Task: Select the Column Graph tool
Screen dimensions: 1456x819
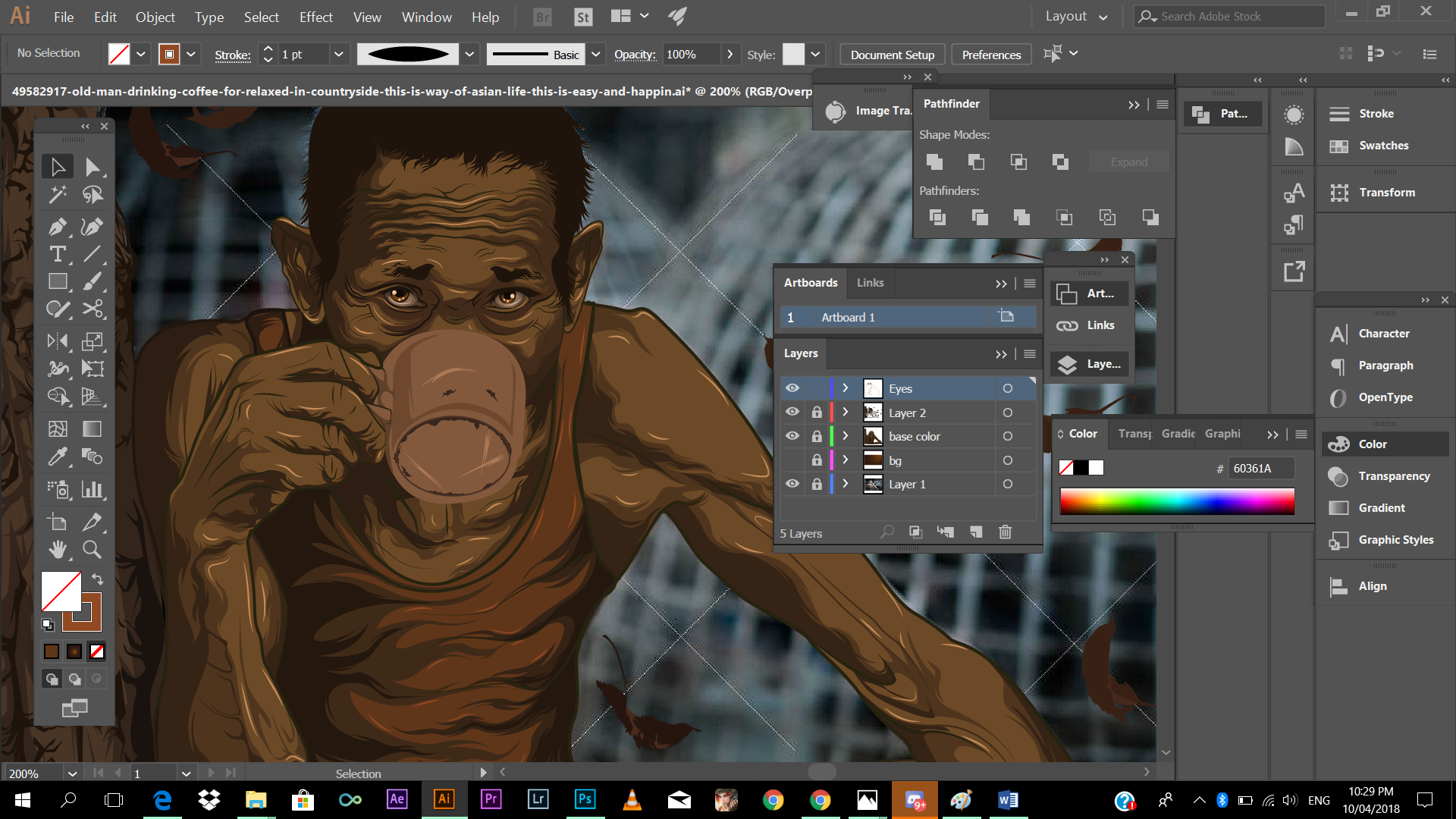Action: coord(93,489)
